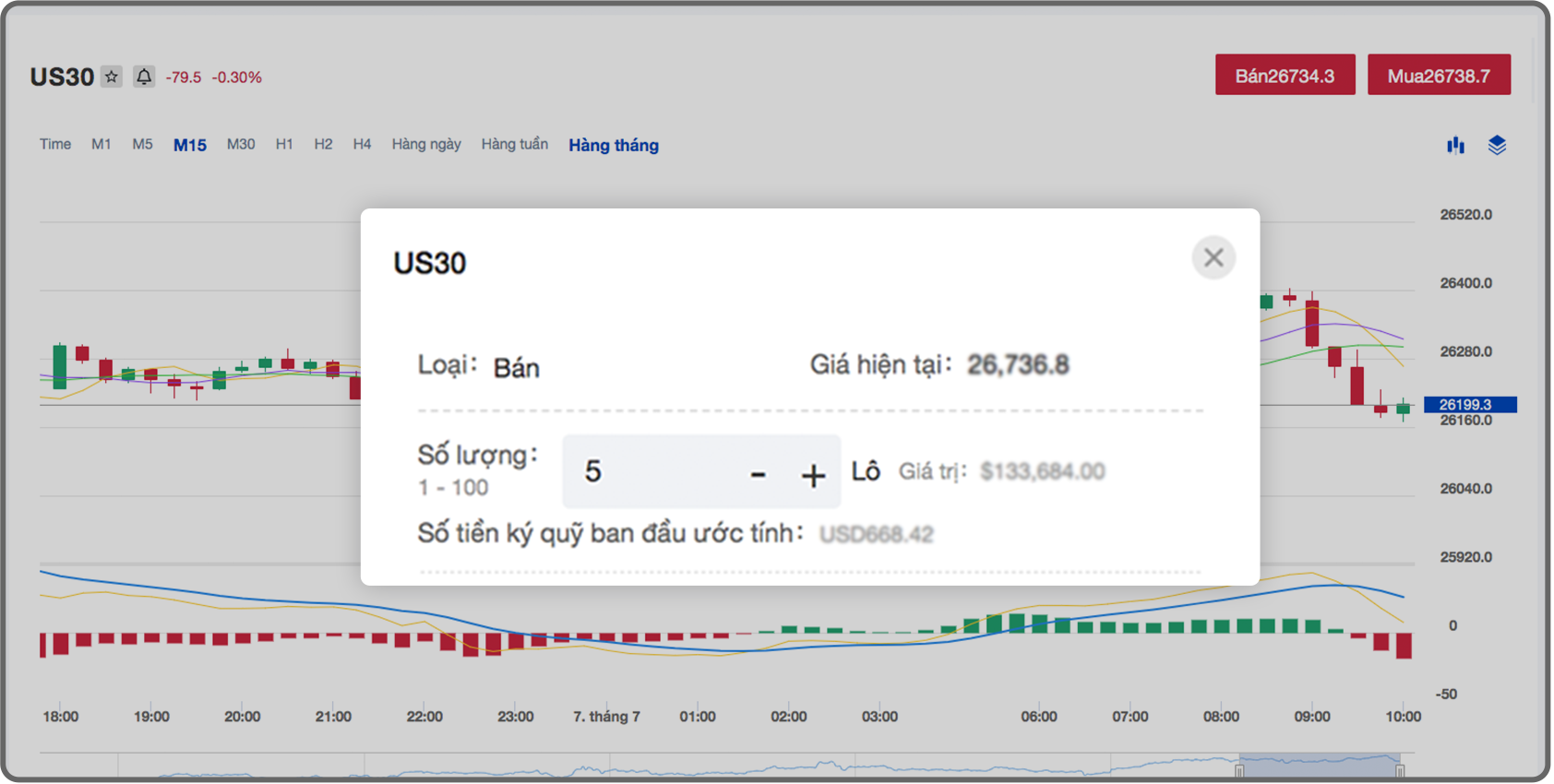Click the Mua26738.7 buy button
Image resolution: width=1554 pixels, height=784 pixels.
point(1438,75)
